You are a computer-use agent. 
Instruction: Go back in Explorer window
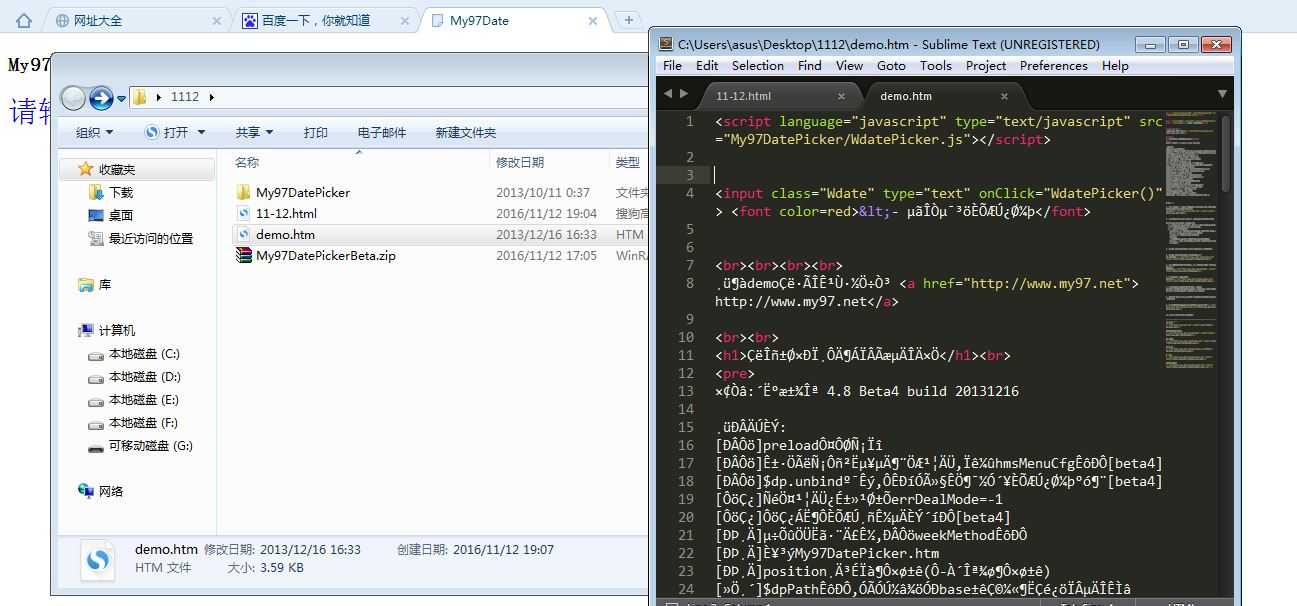coord(73,97)
